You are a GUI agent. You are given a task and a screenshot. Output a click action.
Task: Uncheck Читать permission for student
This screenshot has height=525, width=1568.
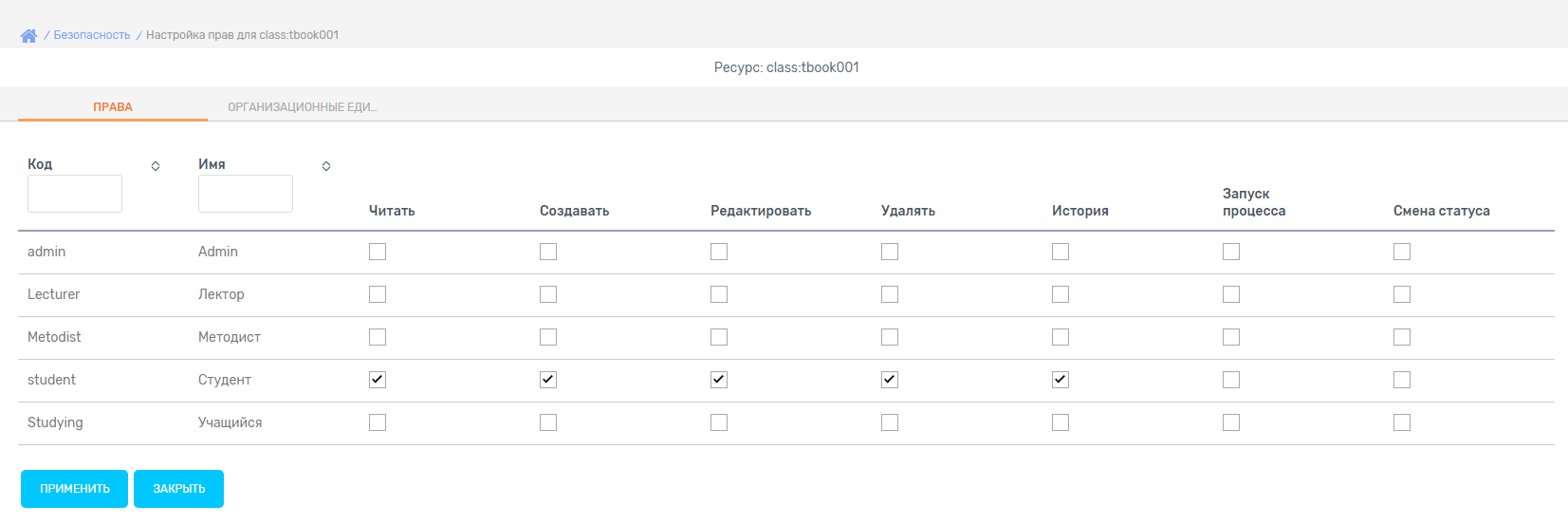pos(378,380)
